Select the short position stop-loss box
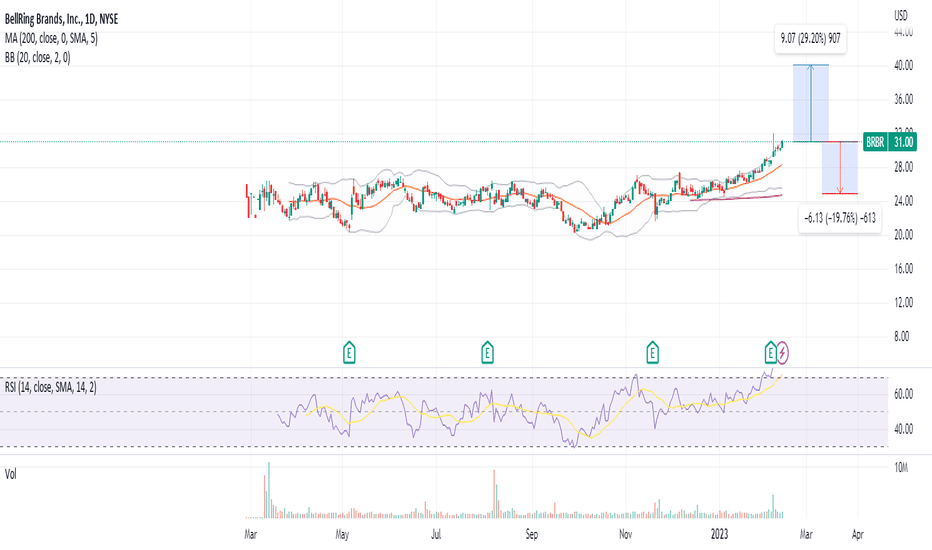Screen dimensions: 932x550 point(840,168)
